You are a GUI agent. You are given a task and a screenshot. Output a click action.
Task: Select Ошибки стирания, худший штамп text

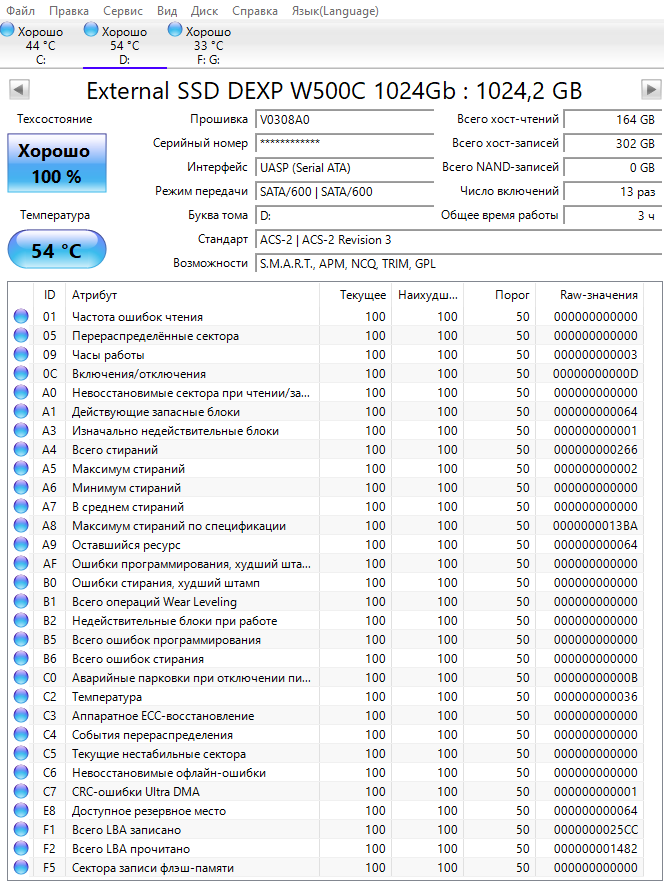click(x=166, y=583)
